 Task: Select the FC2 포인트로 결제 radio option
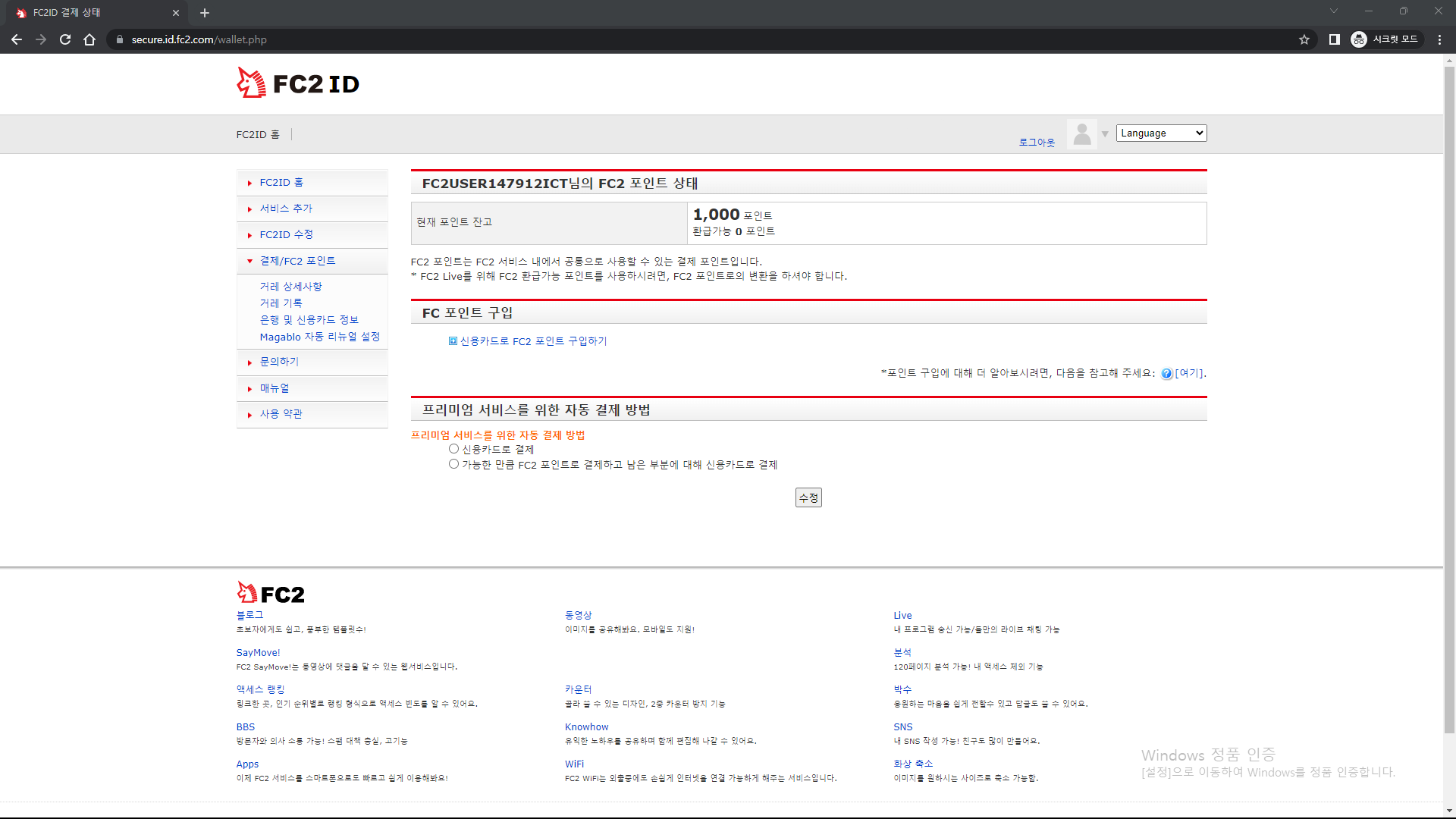pos(453,464)
